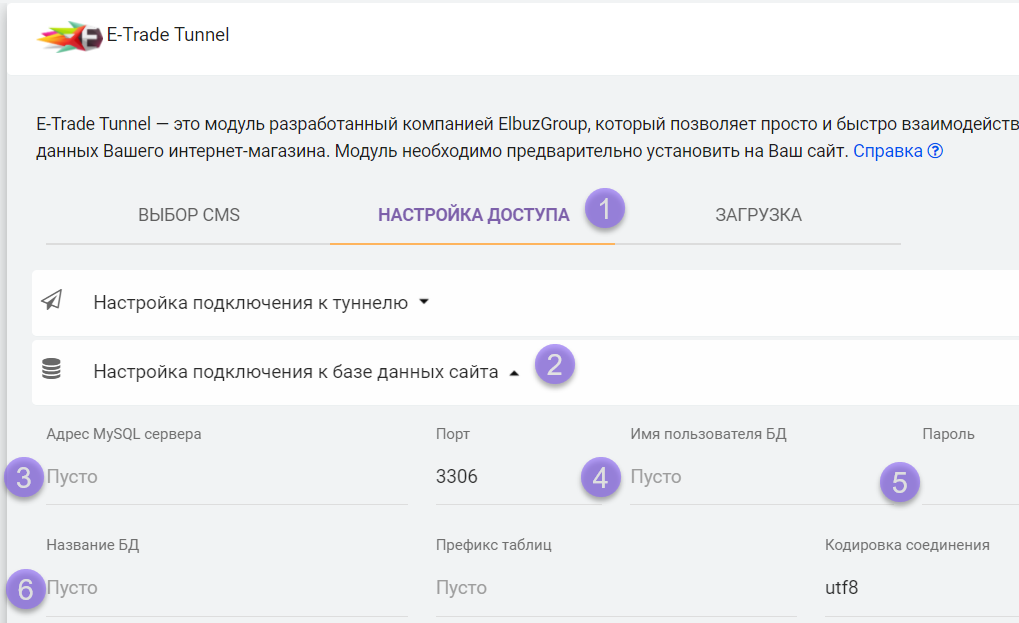Click the paper plane tunnel icon
This screenshot has width=1019, height=623.
(x=52, y=301)
